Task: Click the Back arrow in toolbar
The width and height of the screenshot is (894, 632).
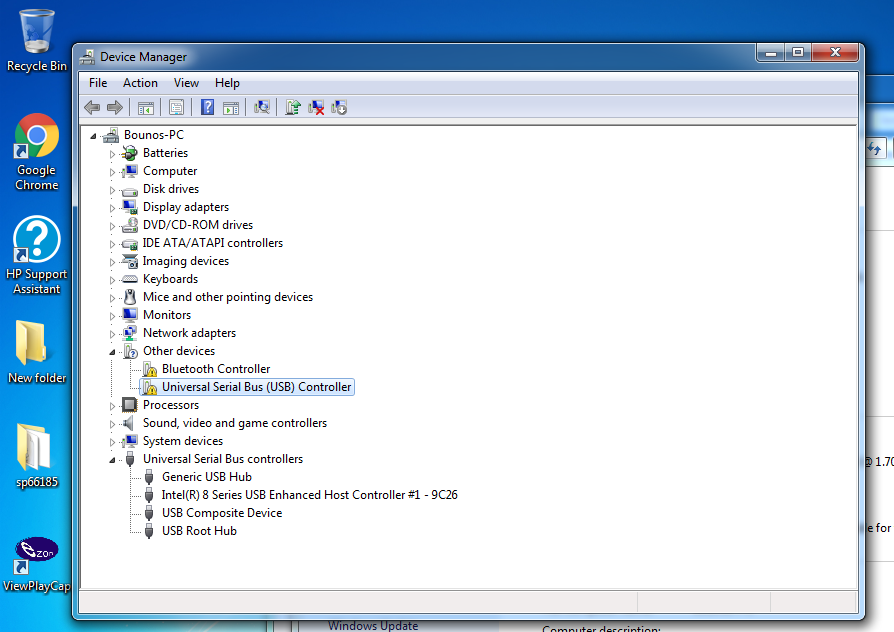Action: [x=92, y=107]
